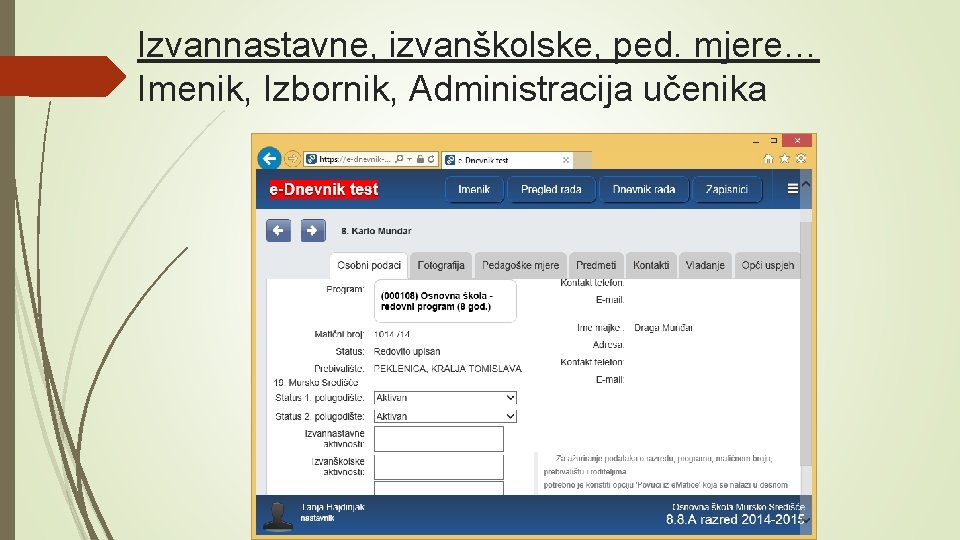
Task: Click Osnovna škola Mursko Središće footer text
Action: point(738,507)
